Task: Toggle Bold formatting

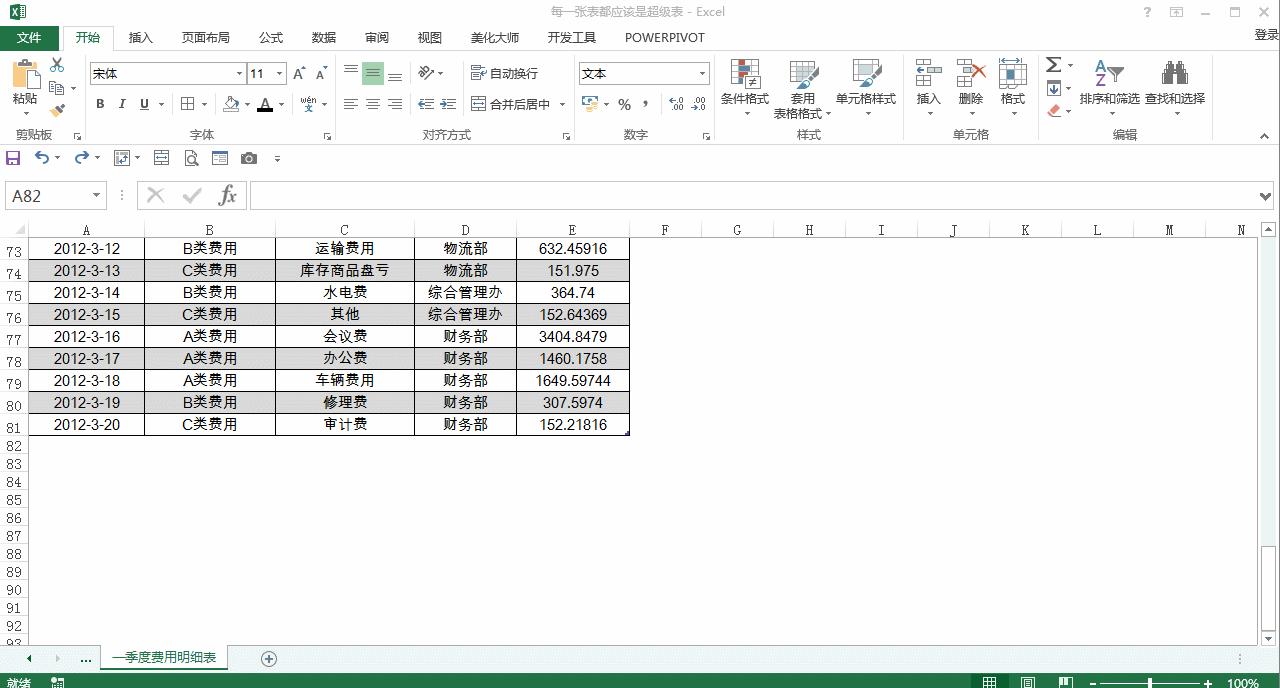Action: [100, 104]
